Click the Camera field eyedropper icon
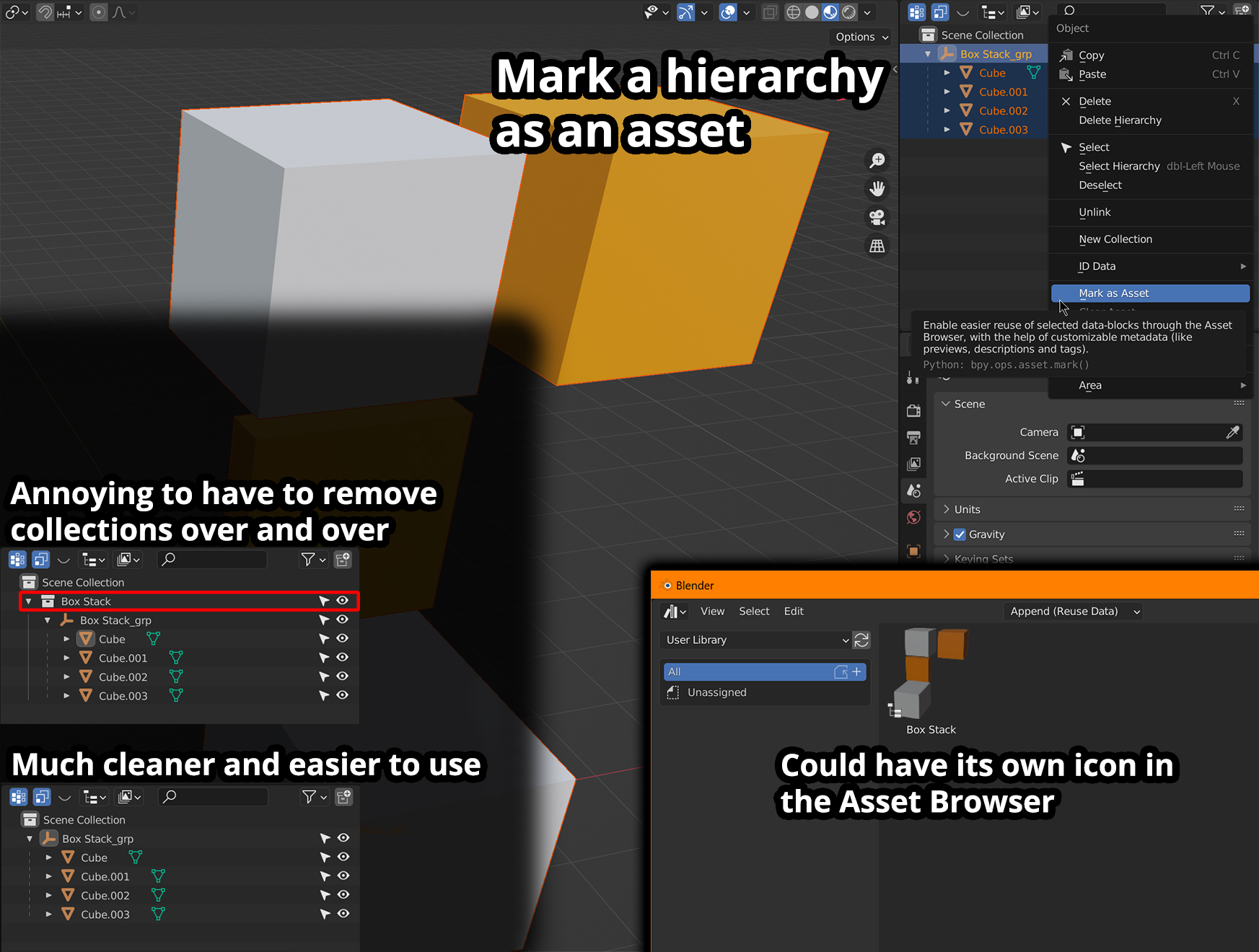The width and height of the screenshot is (1259, 952). pos(1232,432)
